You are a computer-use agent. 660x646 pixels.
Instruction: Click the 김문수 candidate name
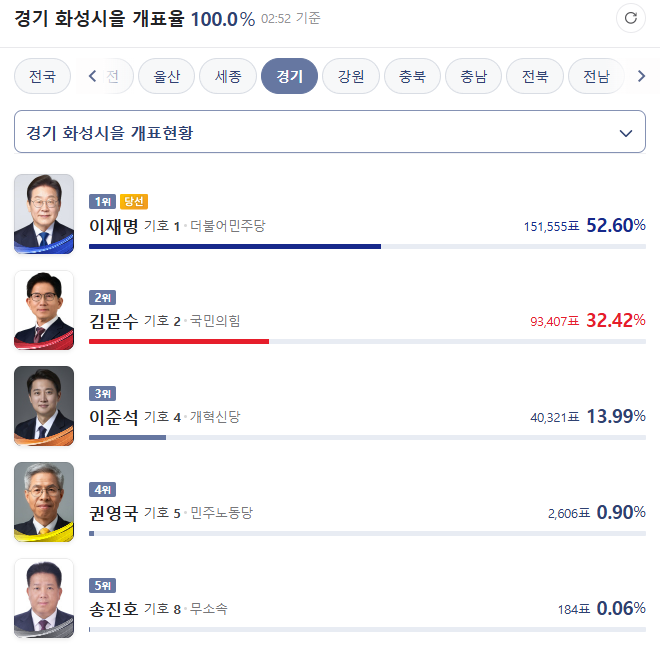pos(113,322)
